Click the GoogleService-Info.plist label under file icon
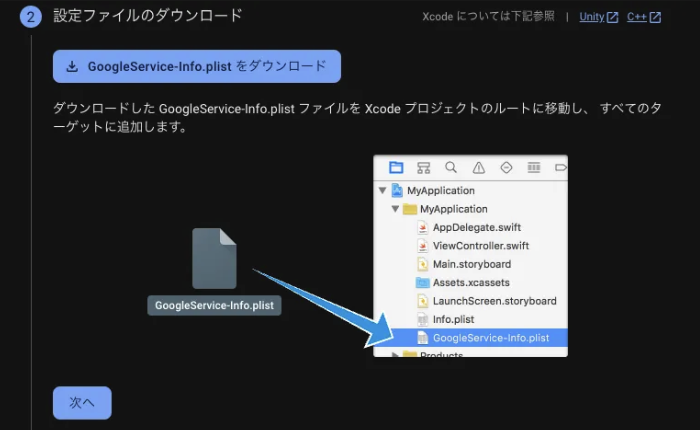 (214, 305)
